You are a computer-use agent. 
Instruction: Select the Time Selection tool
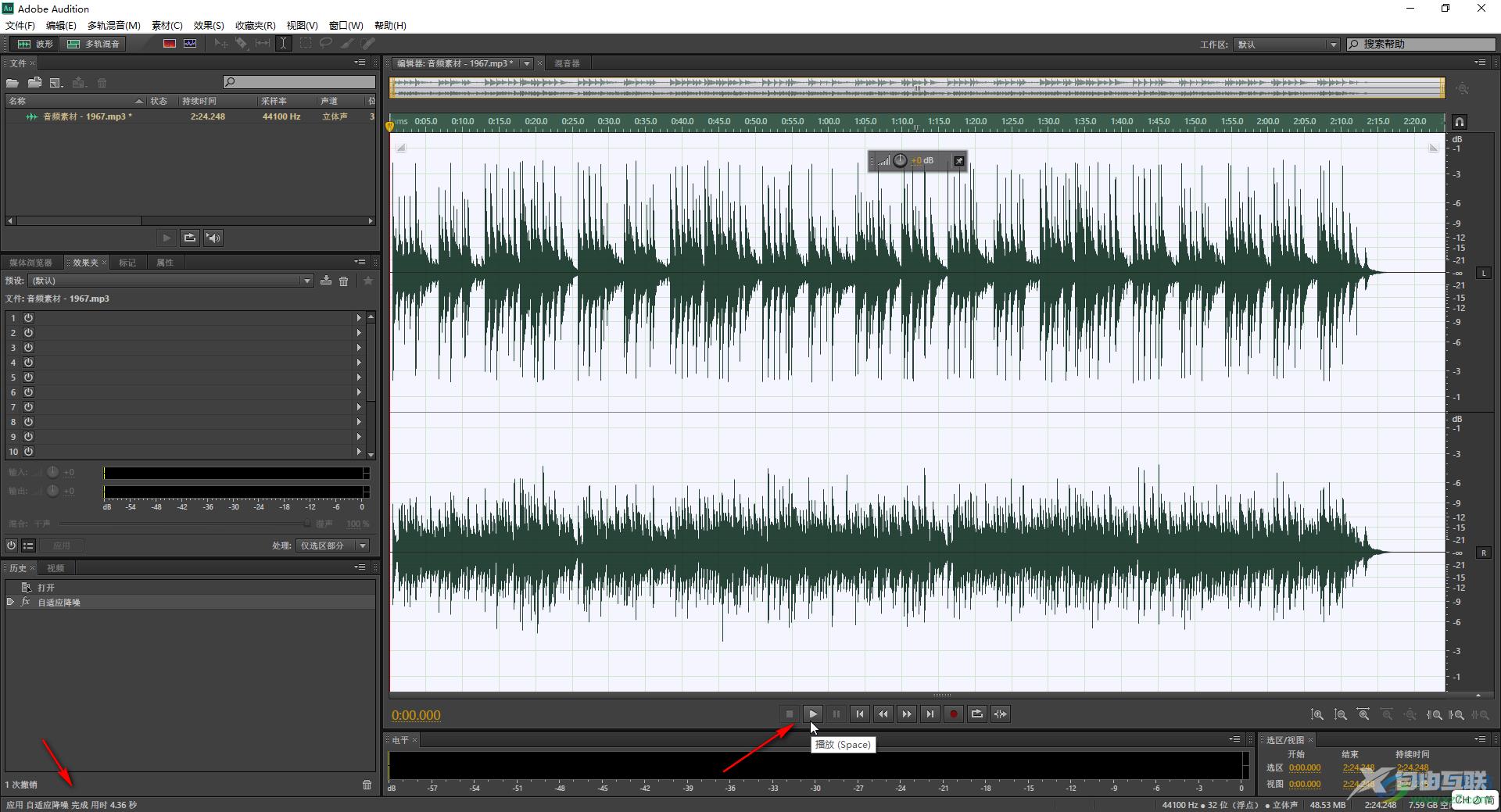coord(284,44)
